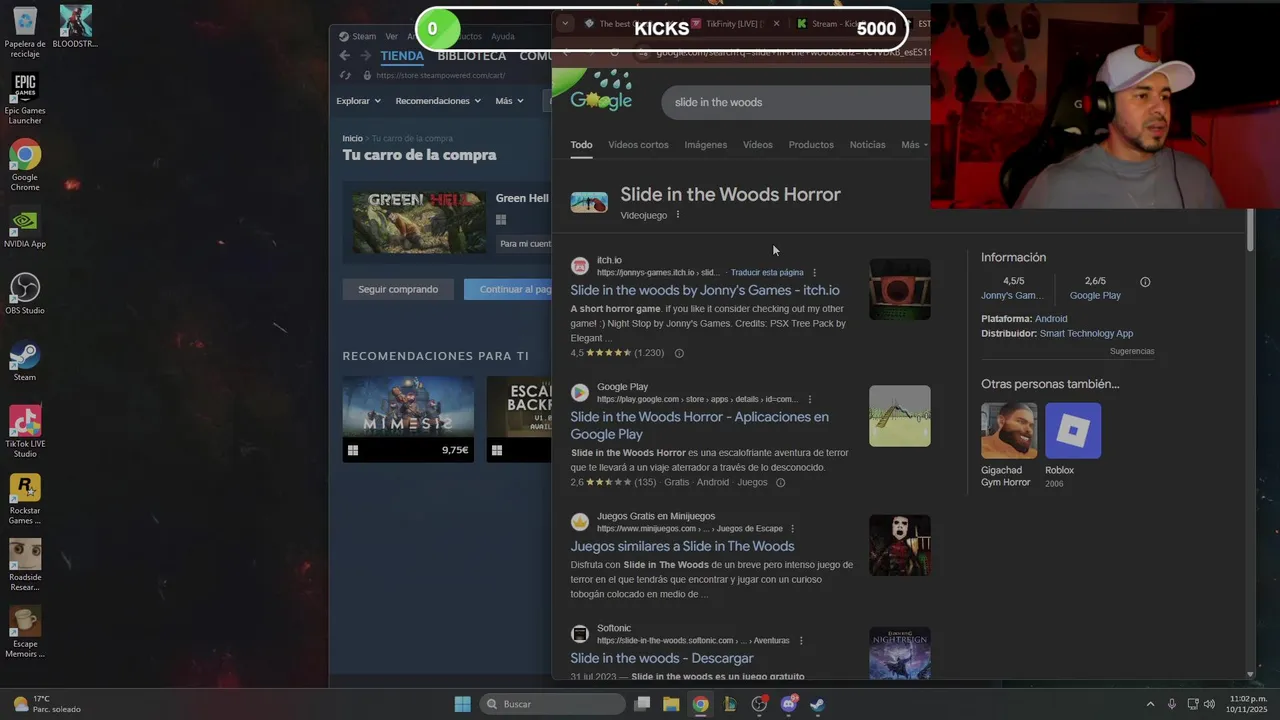1280x720 pixels.
Task: Open Discord from the taskbar
Action: click(x=789, y=704)
